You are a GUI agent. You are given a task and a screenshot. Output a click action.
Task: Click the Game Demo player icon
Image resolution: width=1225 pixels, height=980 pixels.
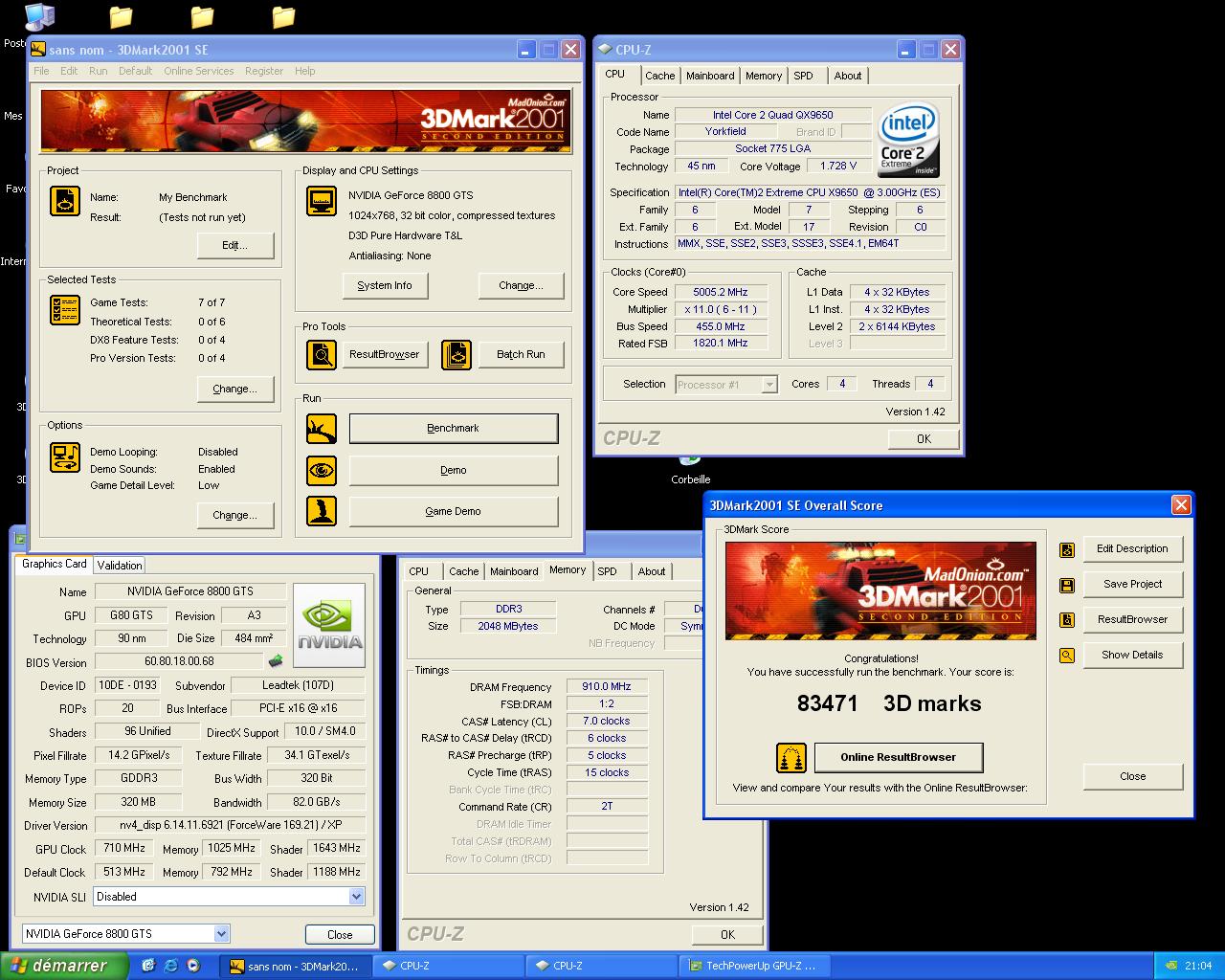pos(322,511)
